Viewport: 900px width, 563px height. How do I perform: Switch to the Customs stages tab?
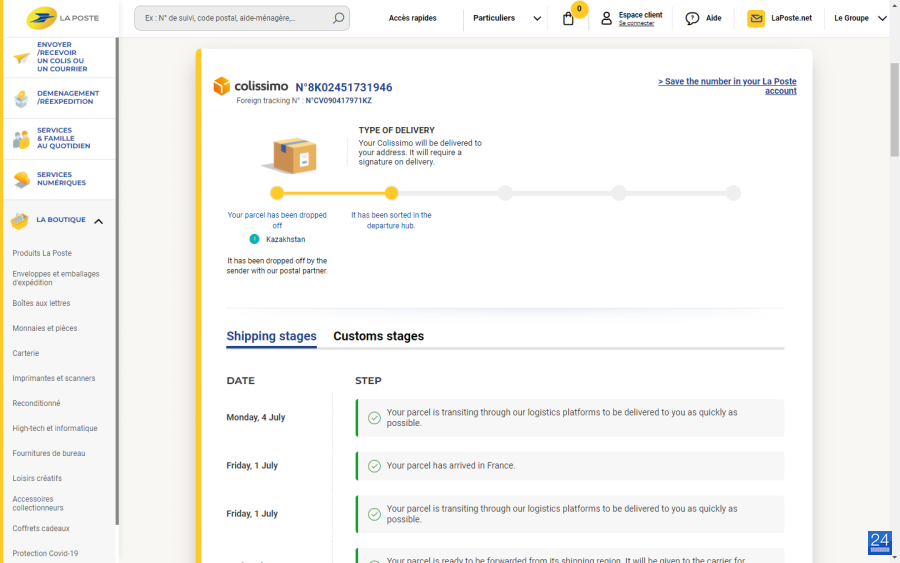tap(378, 336)
